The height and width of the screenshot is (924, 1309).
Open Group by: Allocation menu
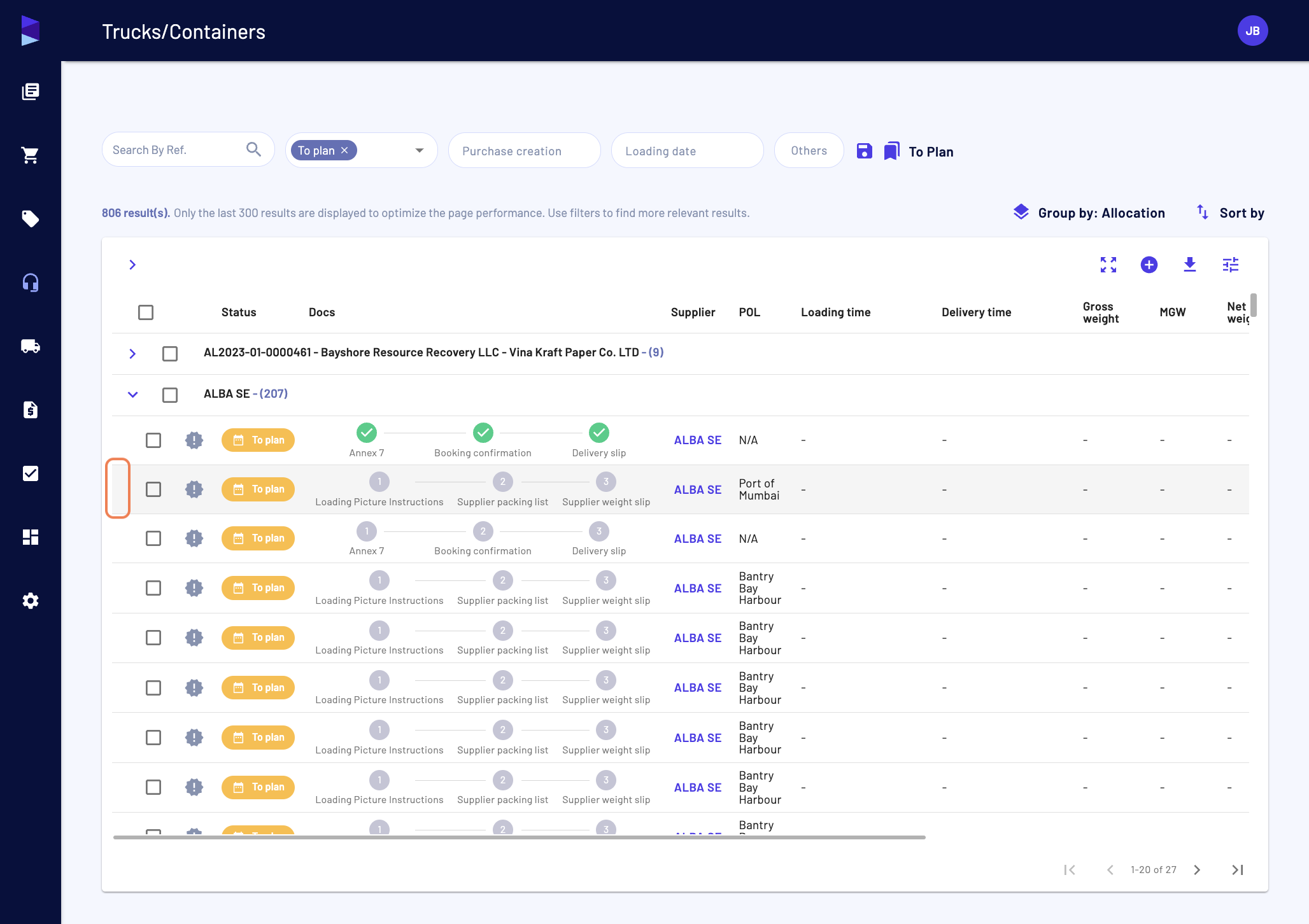click(x=1089, y=213)
